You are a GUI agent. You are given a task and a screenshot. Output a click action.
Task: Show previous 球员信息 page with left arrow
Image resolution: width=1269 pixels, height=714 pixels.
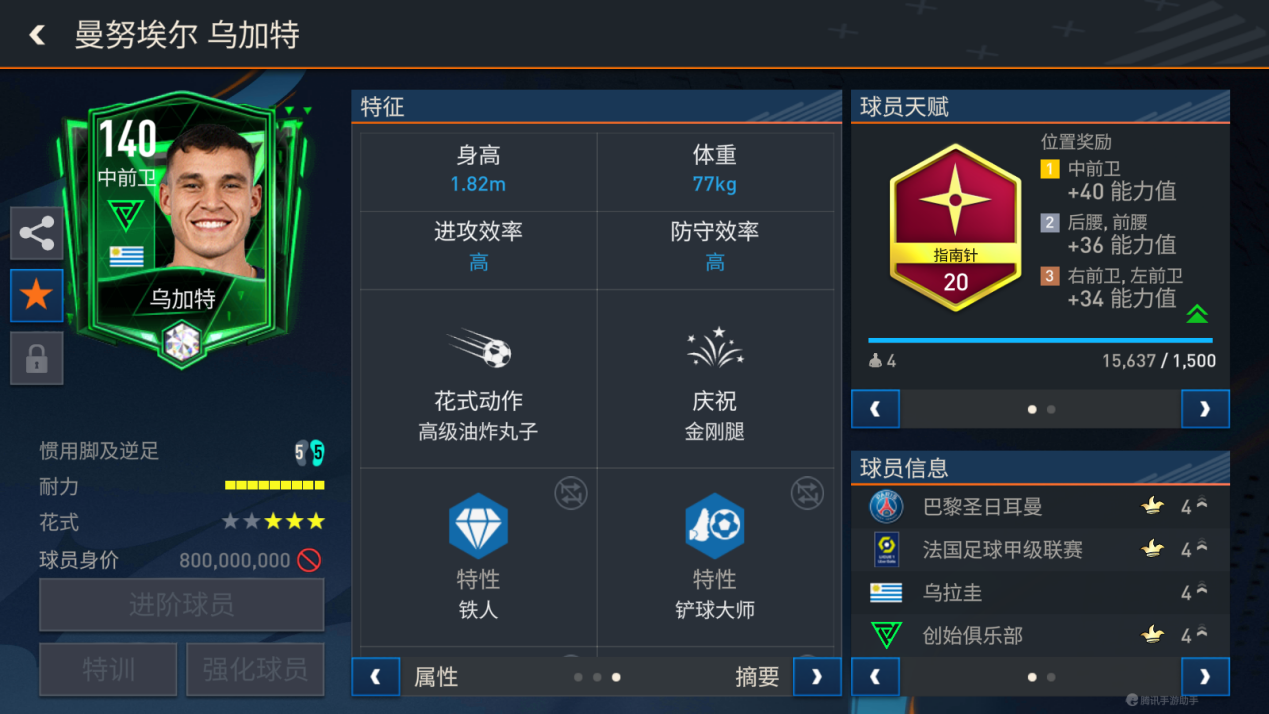tap(875, 677)
